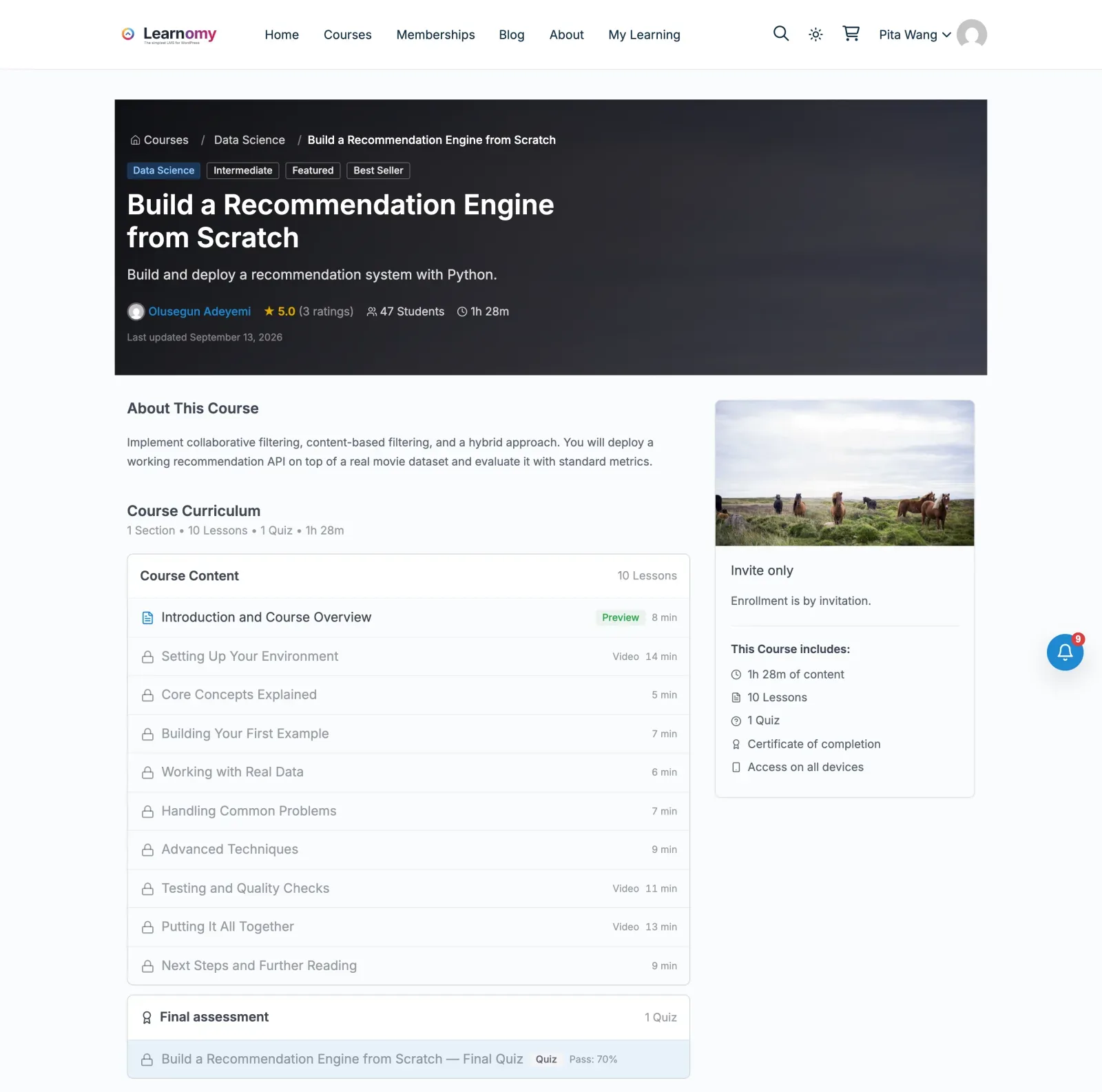Select Next Steps and Further Reading lesson
The image size is (1102, 1092).
click(x=408, y=965)
